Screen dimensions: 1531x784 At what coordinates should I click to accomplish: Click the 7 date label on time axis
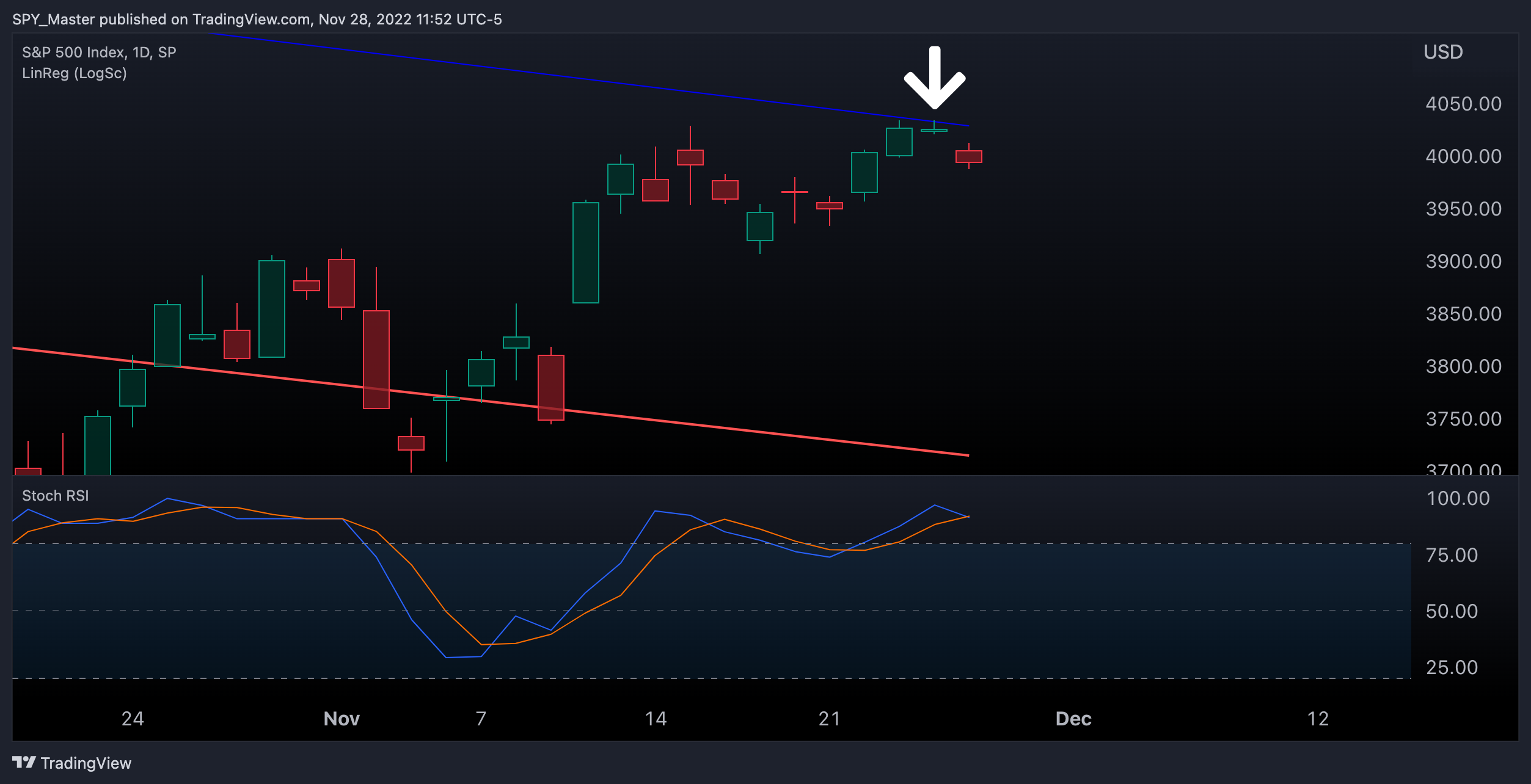481,719
